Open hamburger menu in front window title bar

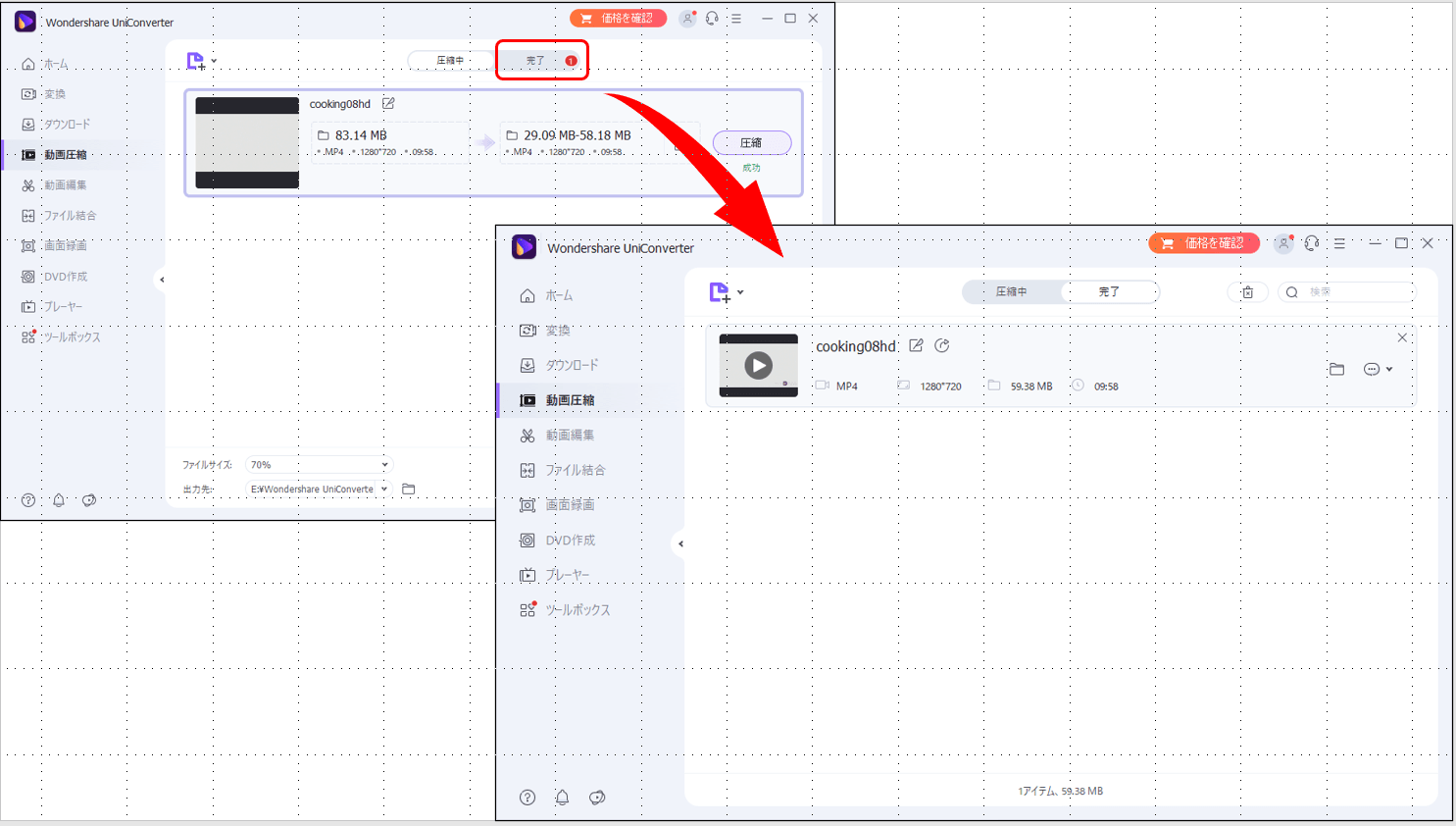[1339, 243]
